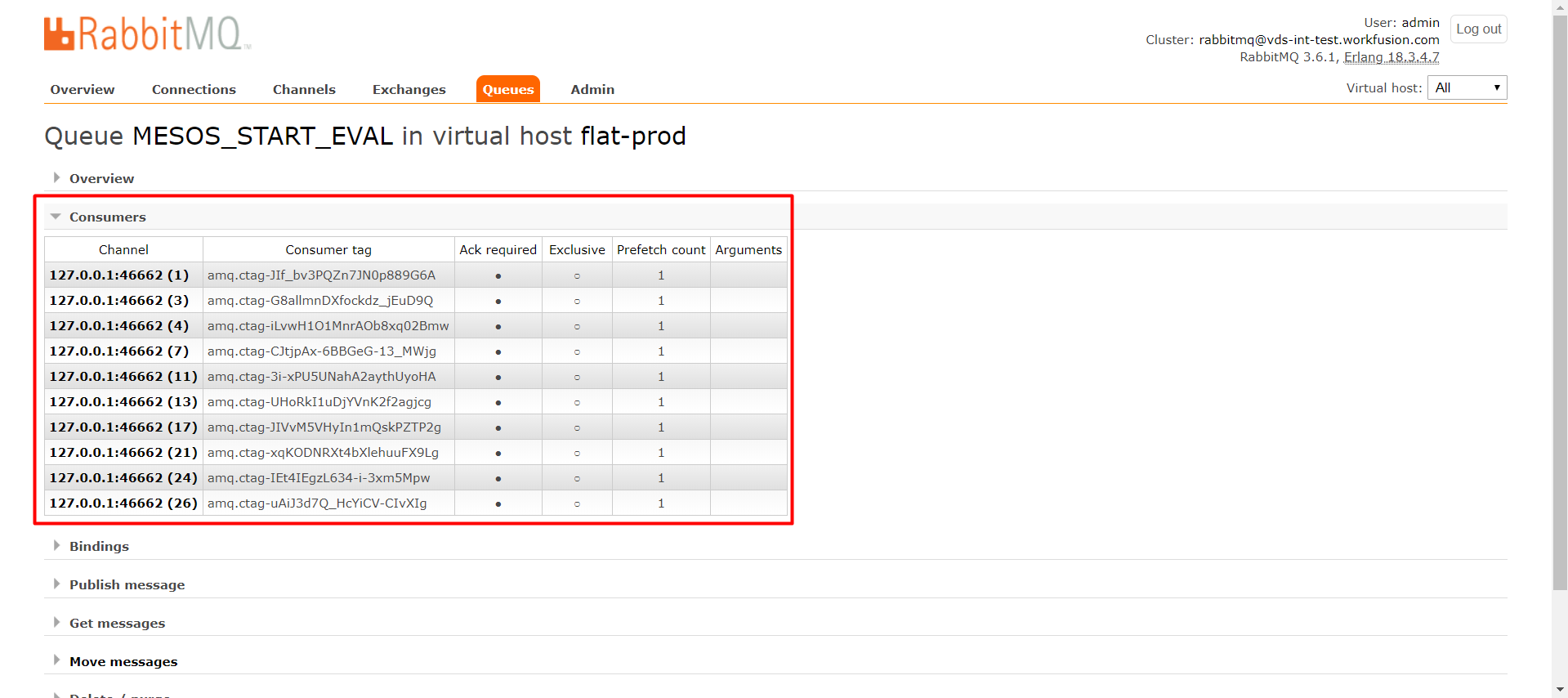The height and width of the screenshot is (698, 1568).
Task: Click consumer tag amq.ctag-iLvwH1O1MnrAOb8xq02Bmw
Action: pyautogui.click(x=328, y=325)
